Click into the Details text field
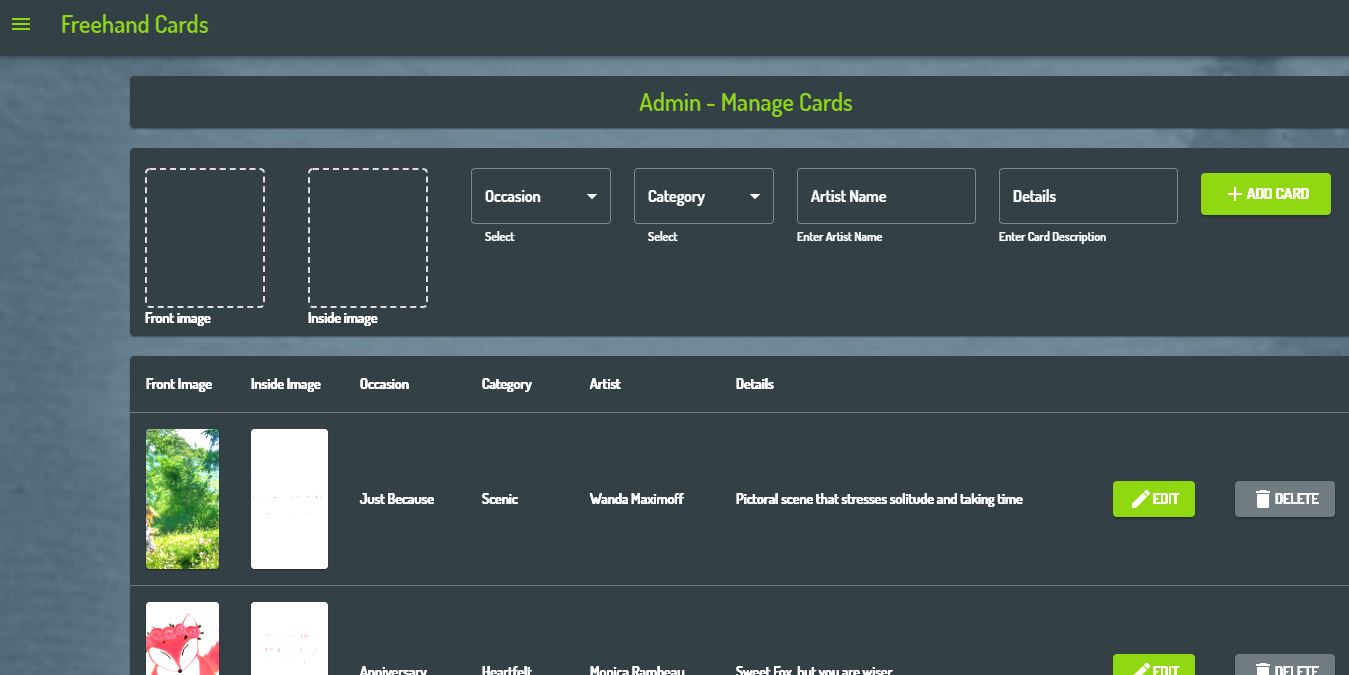This screenshot has width=1349, height=675. (x=1087, y=196)
